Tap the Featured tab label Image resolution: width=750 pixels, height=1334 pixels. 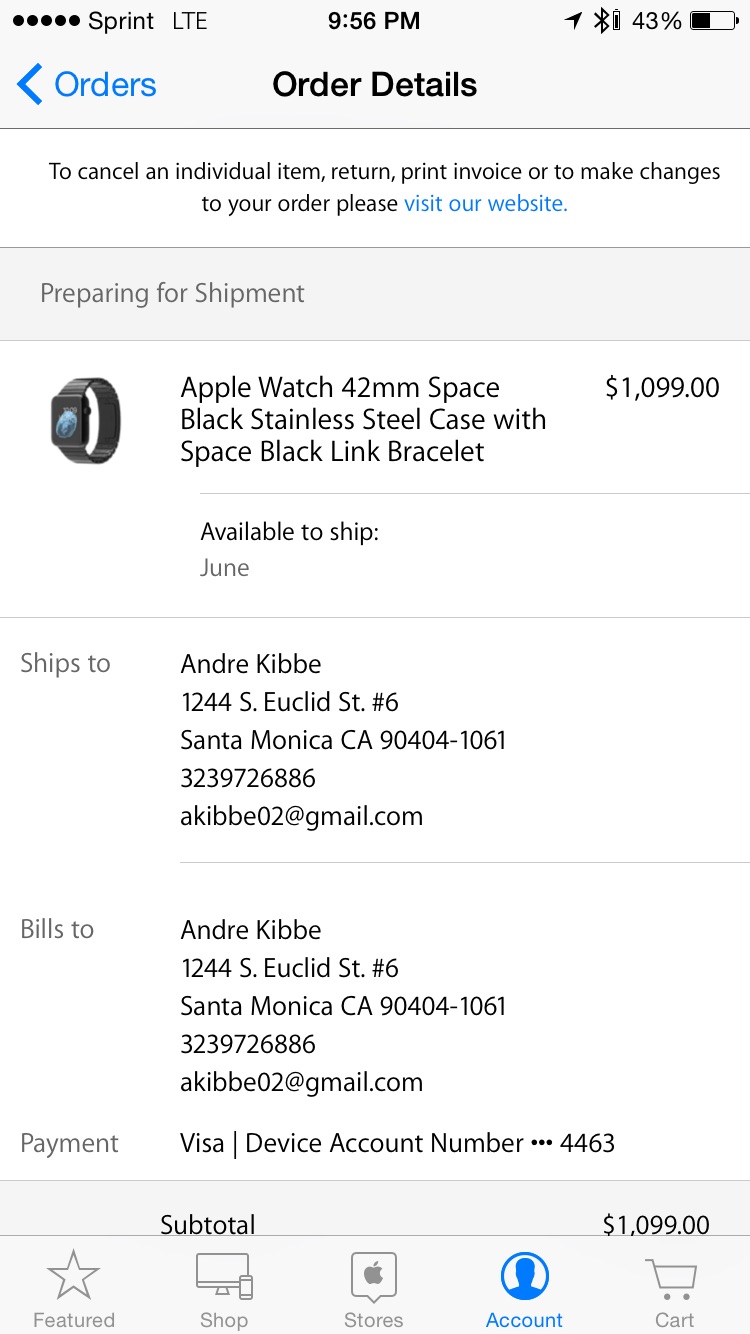[73, 1320]
